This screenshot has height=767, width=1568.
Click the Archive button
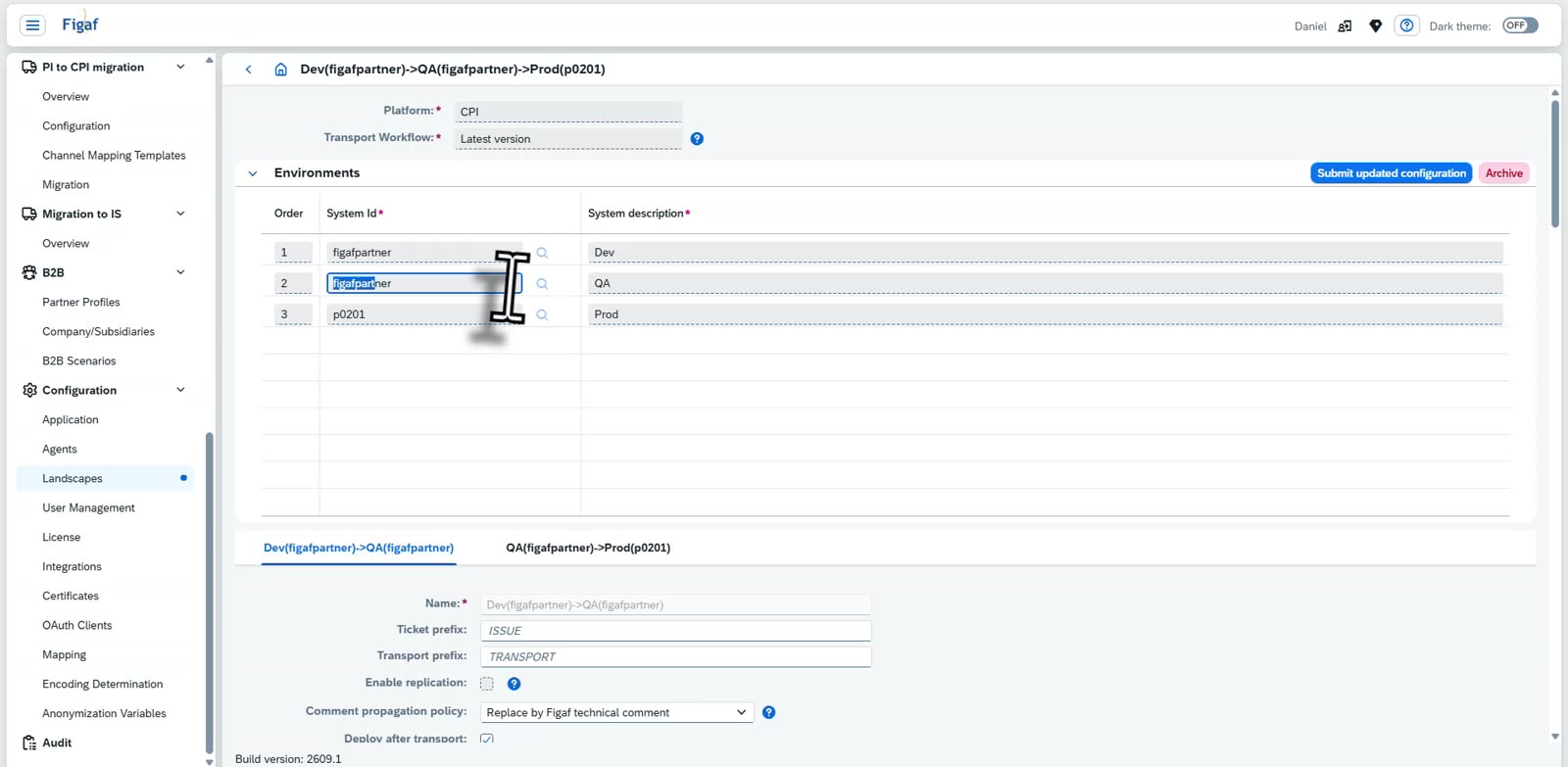coord(1504,173)
